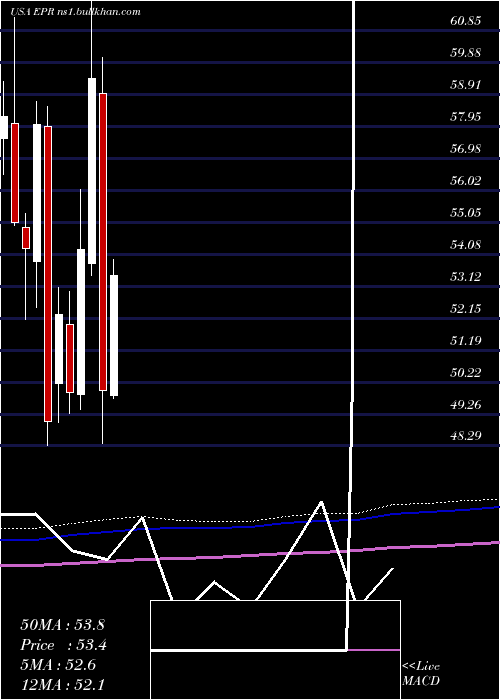The image size is (500, 700).
Task: Click the 49.26 price axis label
Action: [466, 404]
